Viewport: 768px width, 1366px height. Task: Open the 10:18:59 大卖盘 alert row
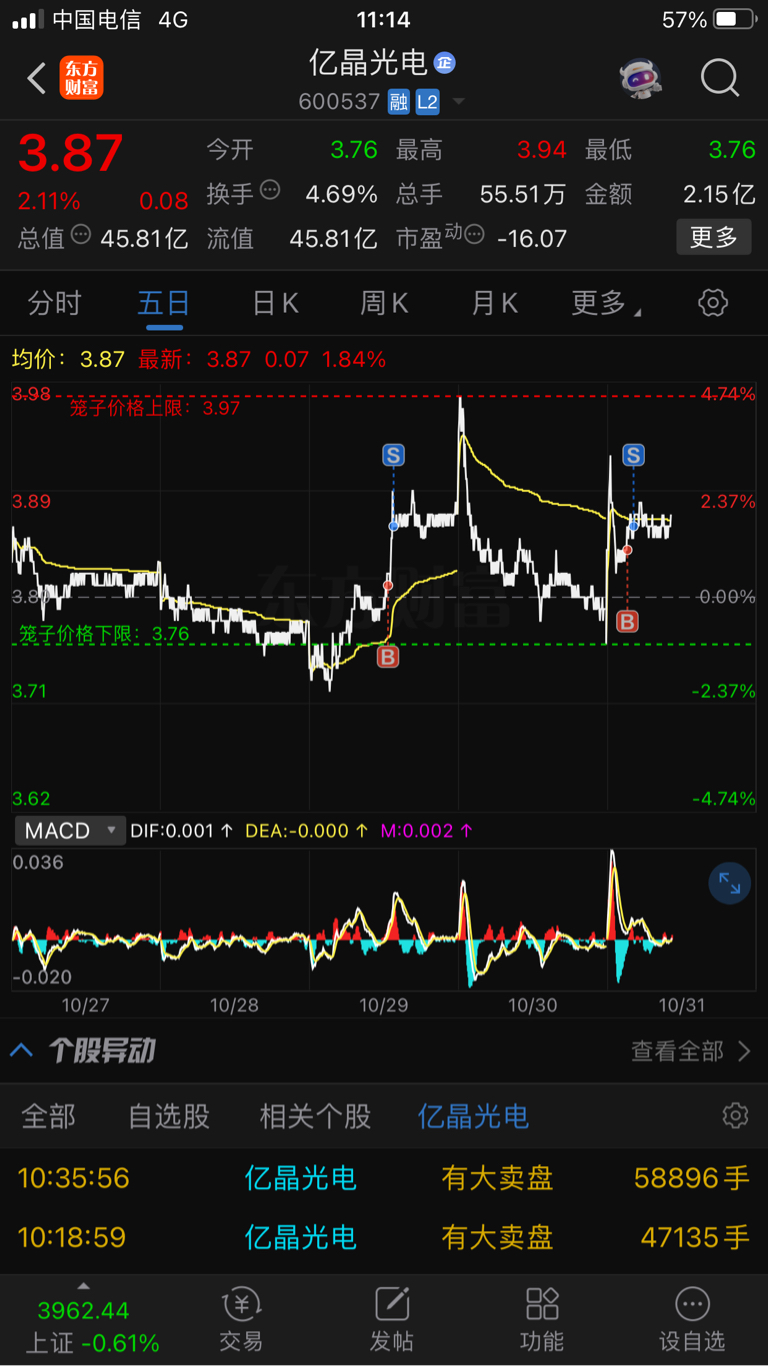(x=384, y=1238)
